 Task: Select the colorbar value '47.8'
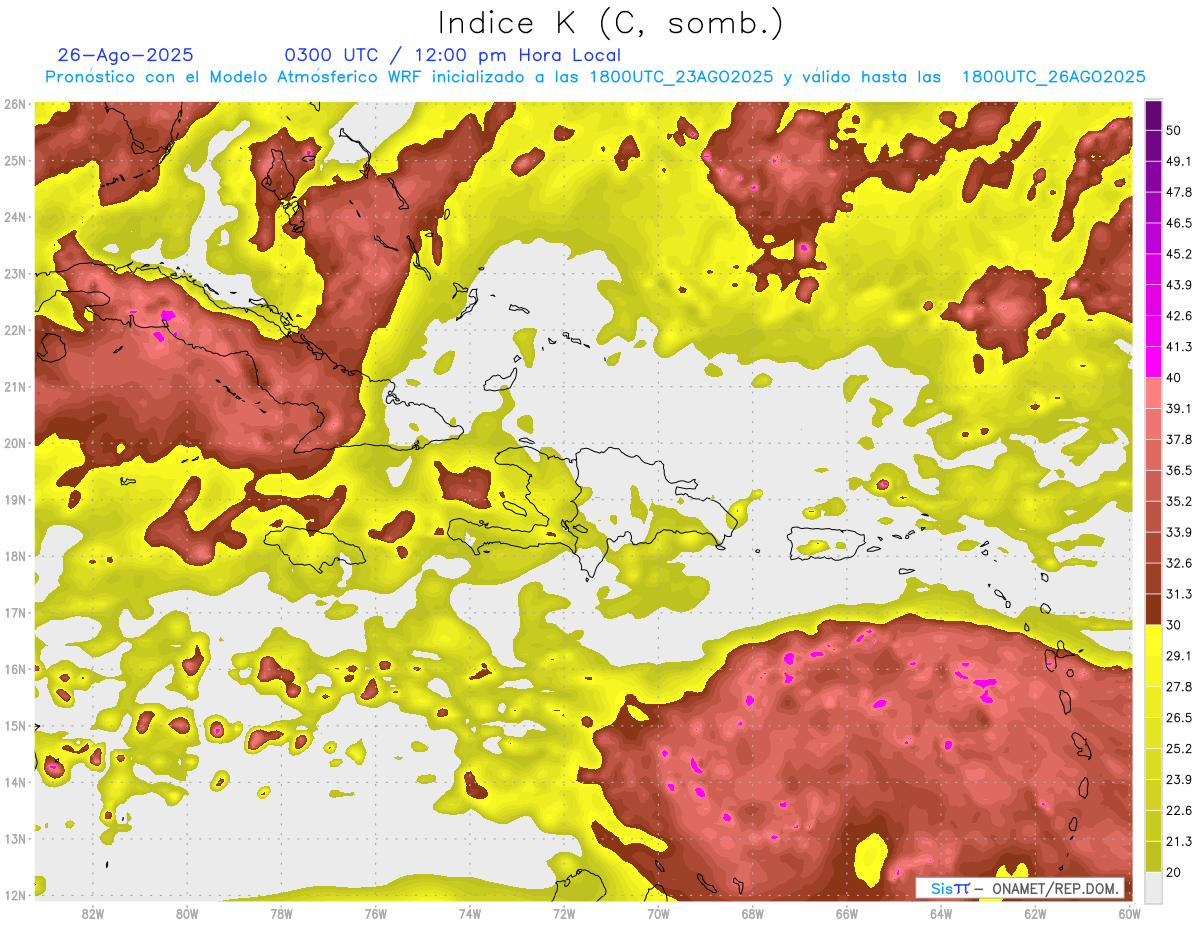(1178, 191)
